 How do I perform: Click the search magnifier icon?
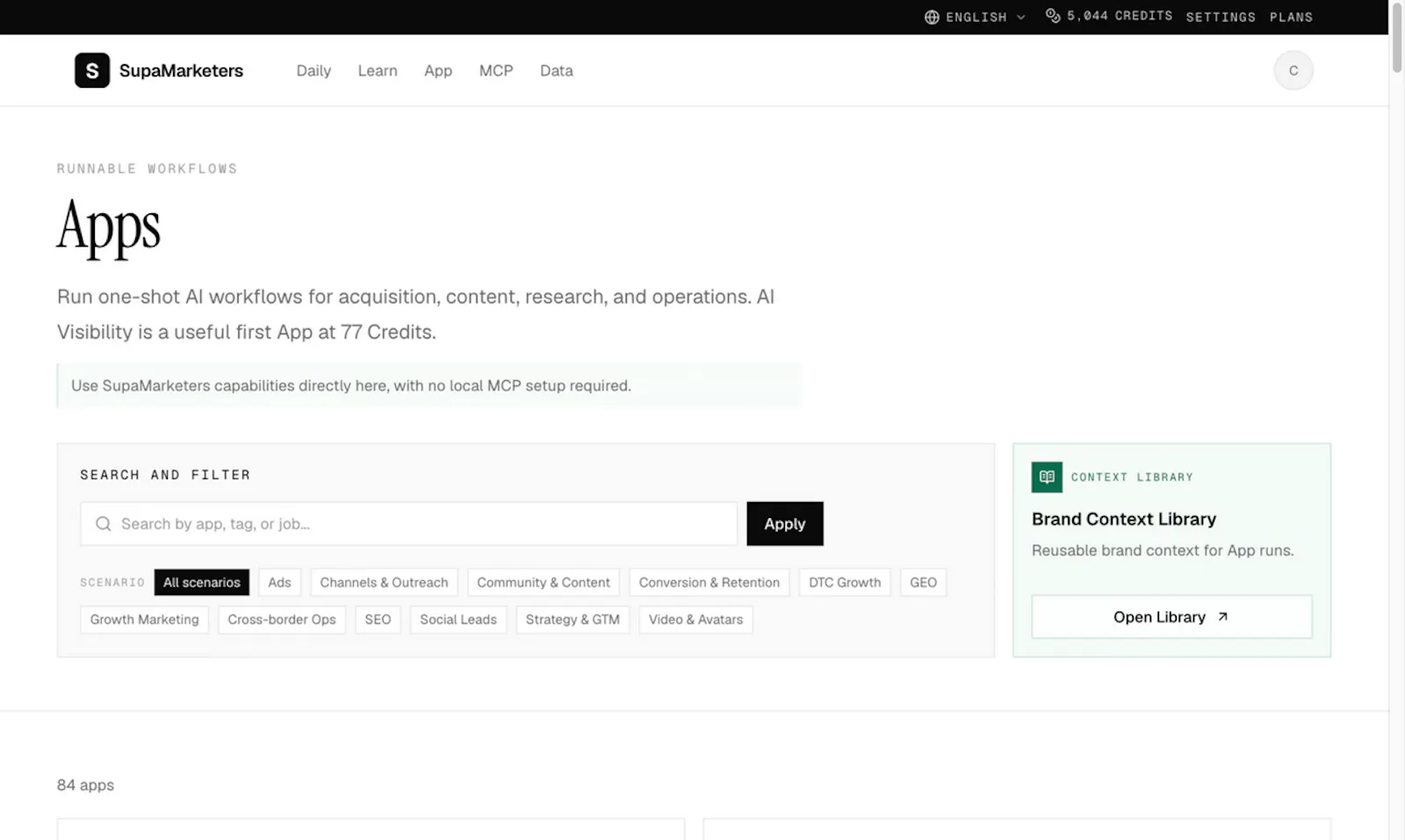point(104,524)
